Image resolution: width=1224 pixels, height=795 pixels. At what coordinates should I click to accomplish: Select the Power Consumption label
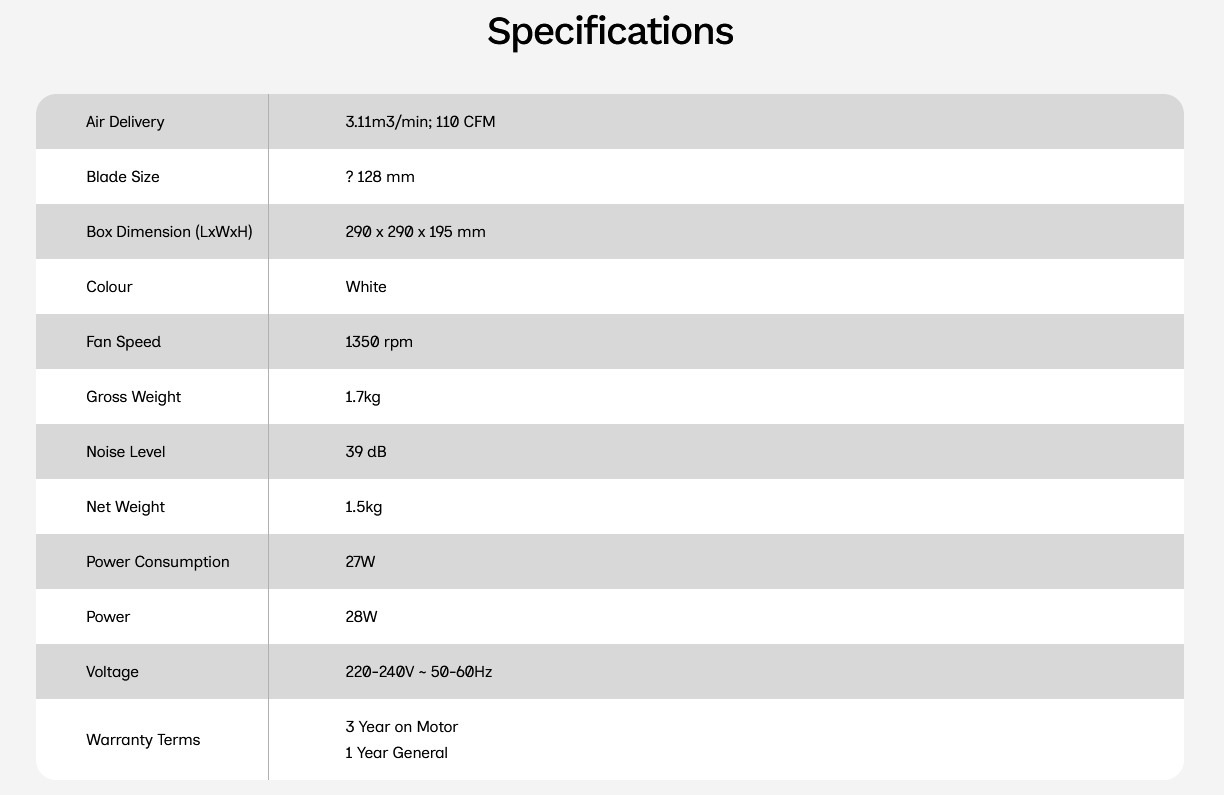pyautogui.click(x=157, y=562)
